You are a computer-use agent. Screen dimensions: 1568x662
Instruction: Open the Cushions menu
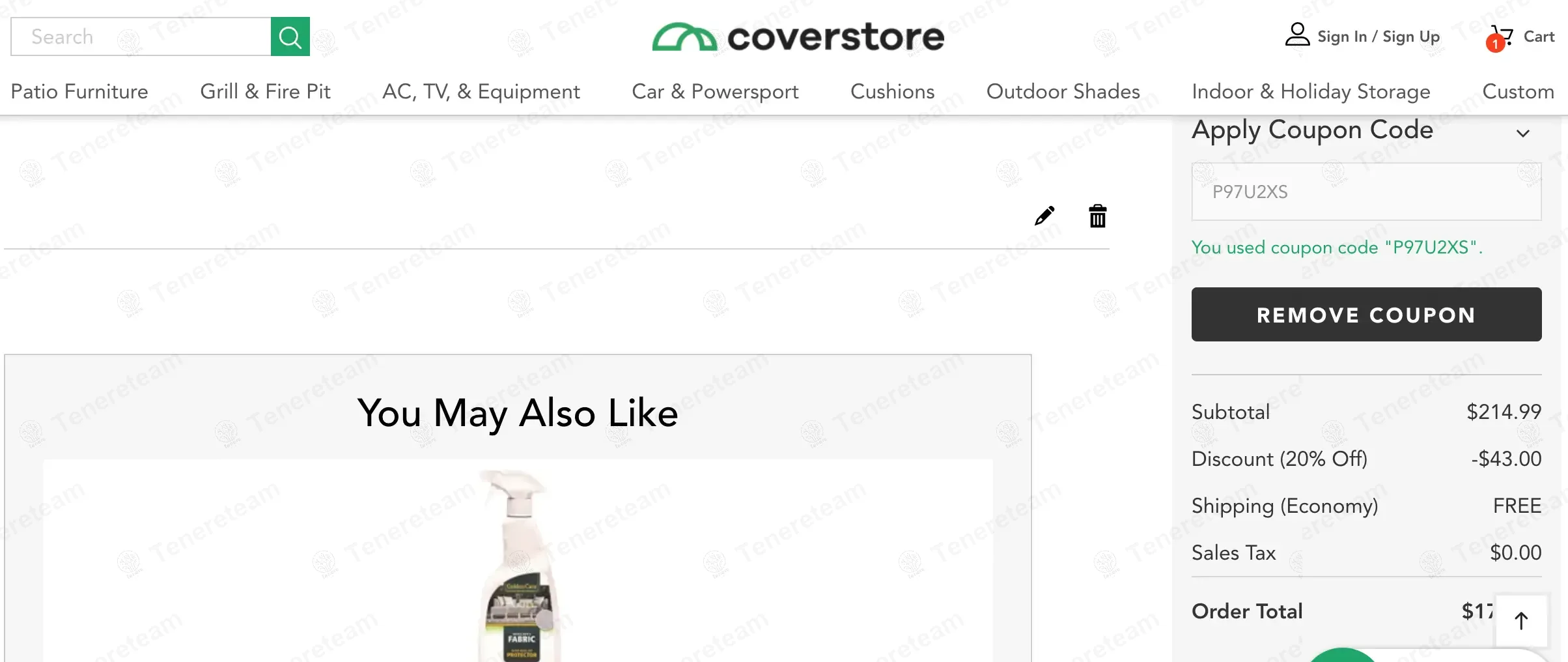point(892,91)
